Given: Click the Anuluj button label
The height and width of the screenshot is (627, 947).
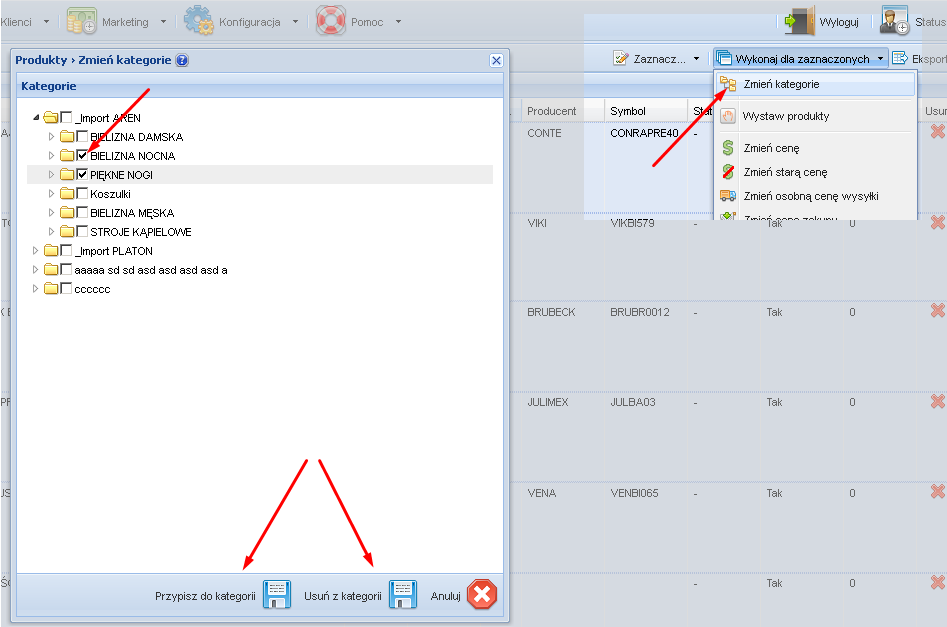Looking at the screenshot, I should pos(446,596).
